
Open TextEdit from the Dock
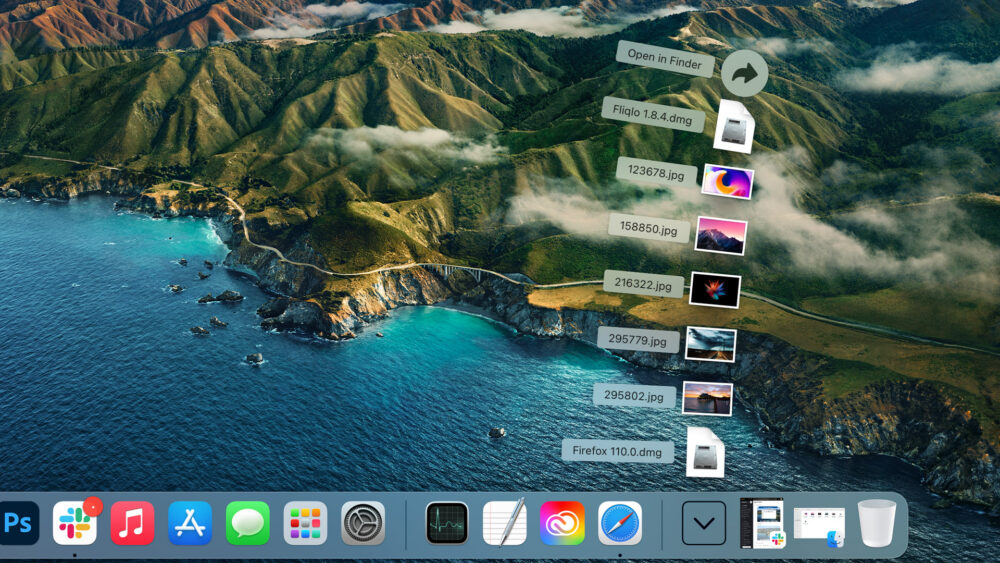coord(504,522)
